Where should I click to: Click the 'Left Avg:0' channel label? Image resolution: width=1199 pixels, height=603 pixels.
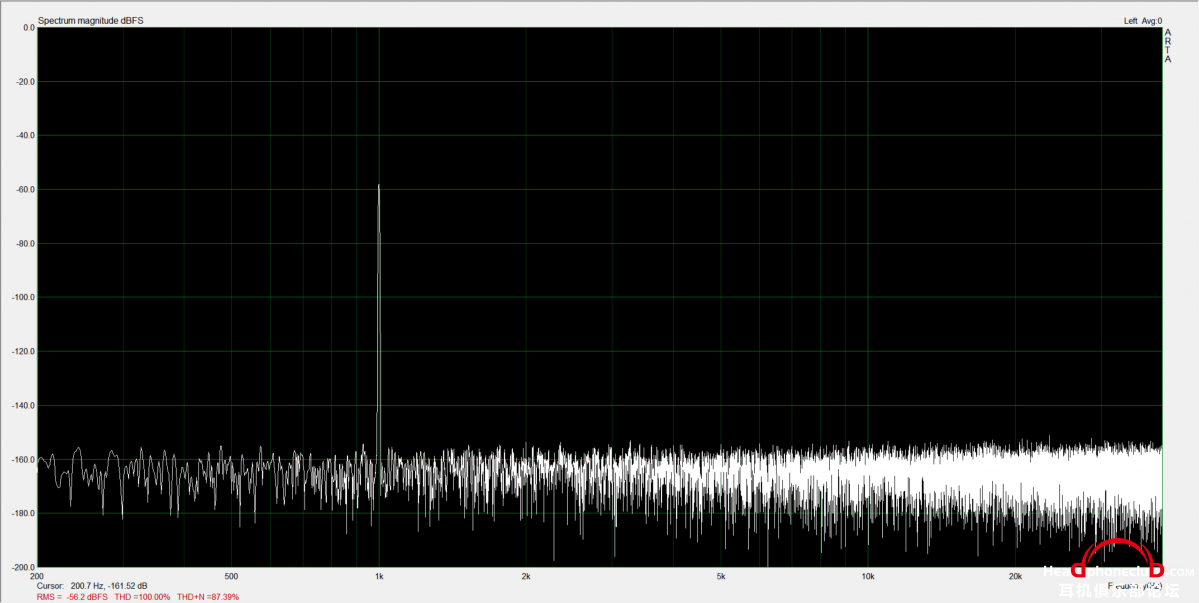(x=1142, y=21)
